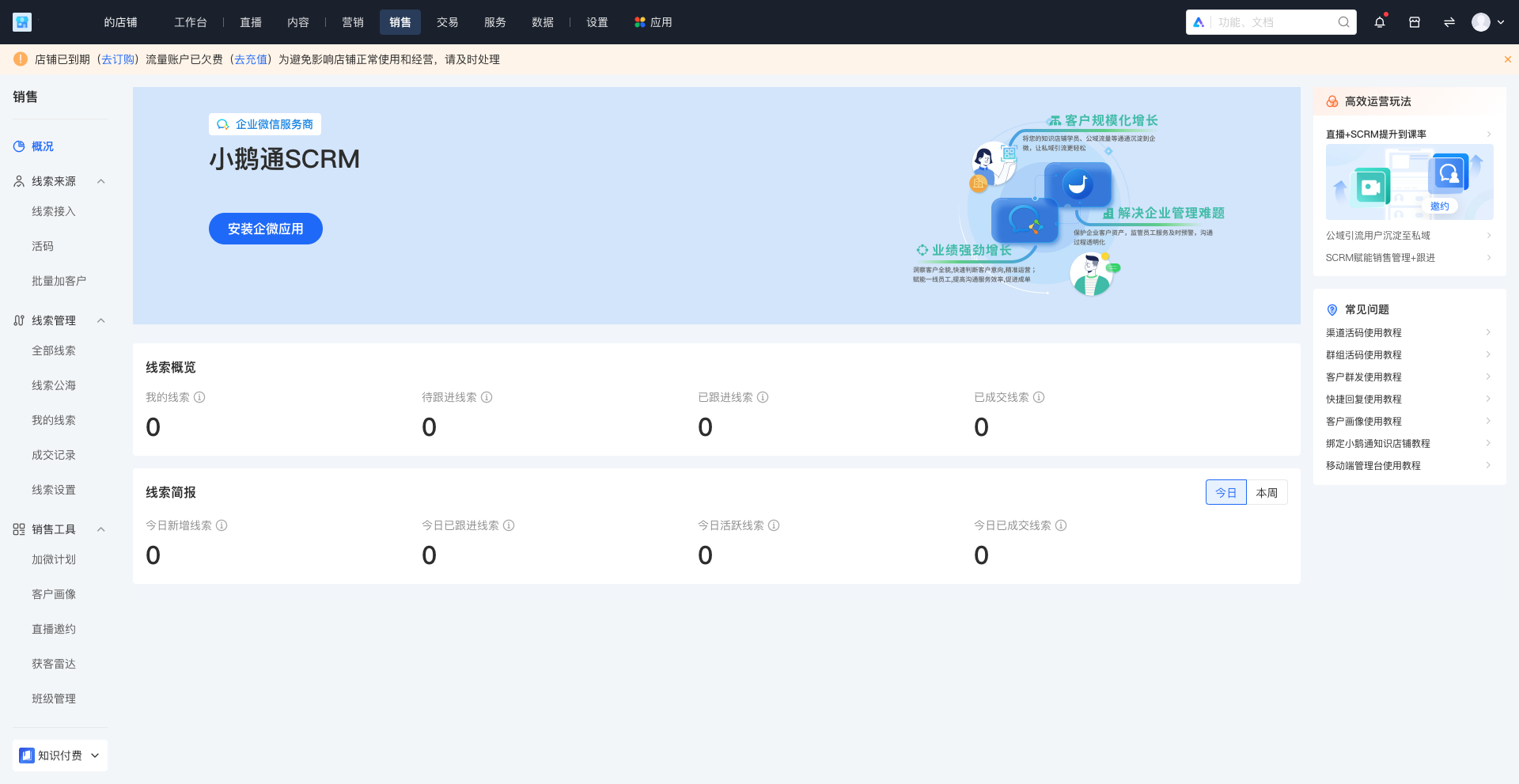Select the 销售 top menu tab
Screen dimensions: 1519x784
pos(400,22)
